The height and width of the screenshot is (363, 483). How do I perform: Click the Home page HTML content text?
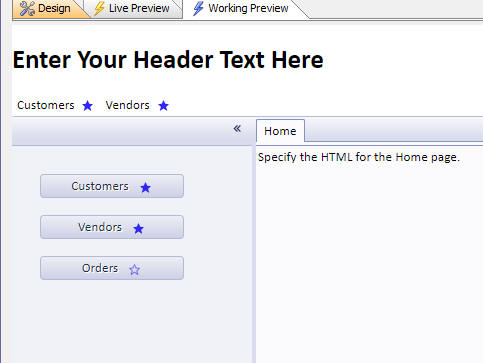click(x=359, y=157)
